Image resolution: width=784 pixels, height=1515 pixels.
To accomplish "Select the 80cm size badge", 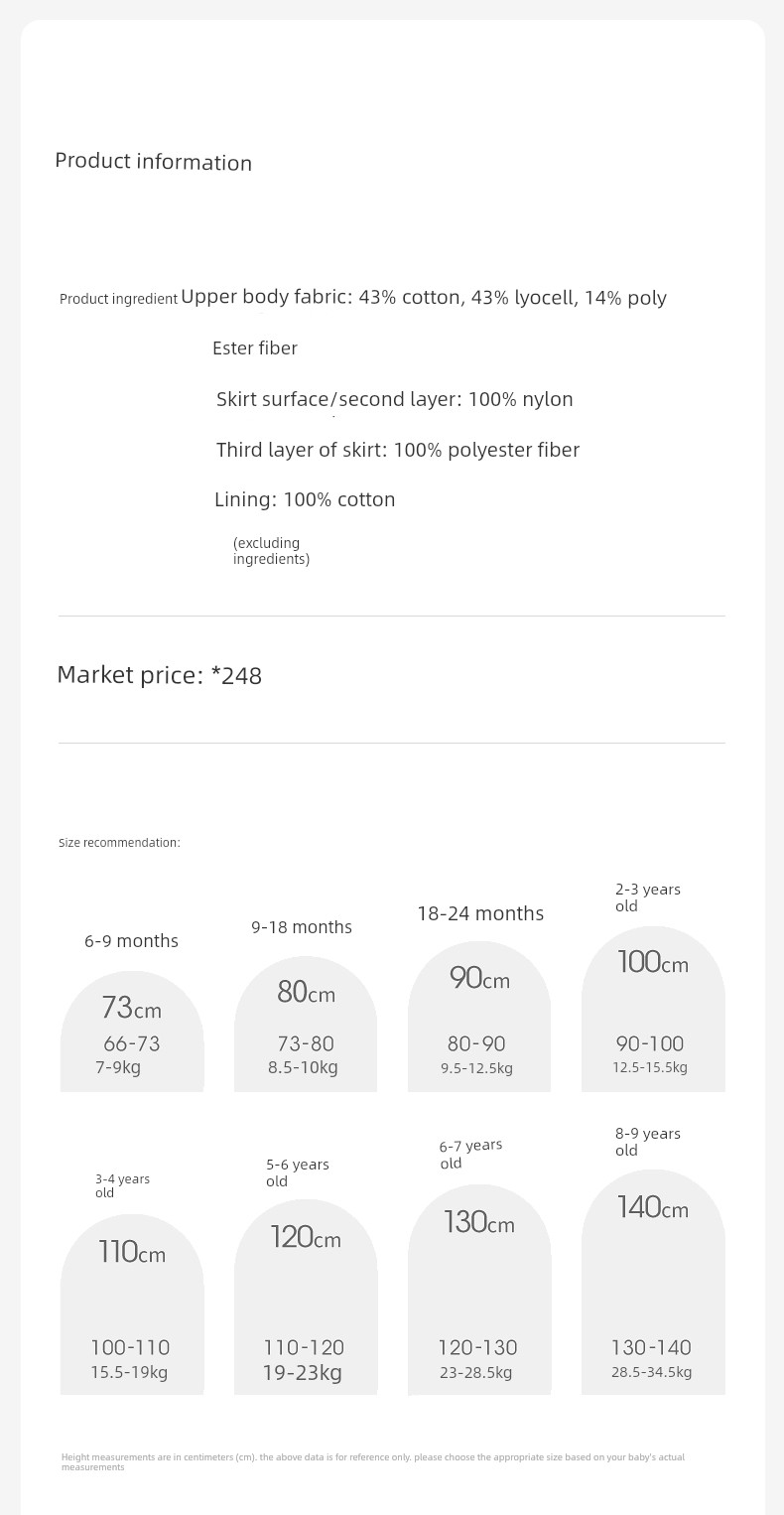I will (306, 1024).
